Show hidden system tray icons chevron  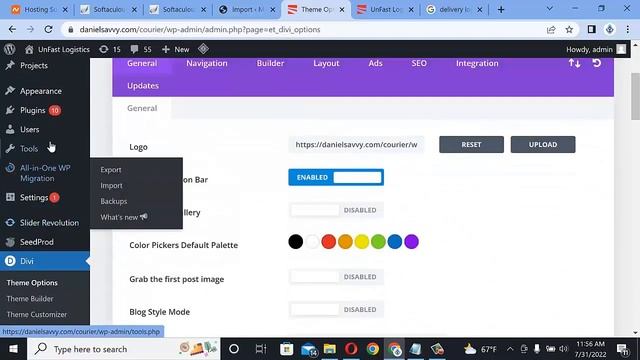tap(510, 349)
